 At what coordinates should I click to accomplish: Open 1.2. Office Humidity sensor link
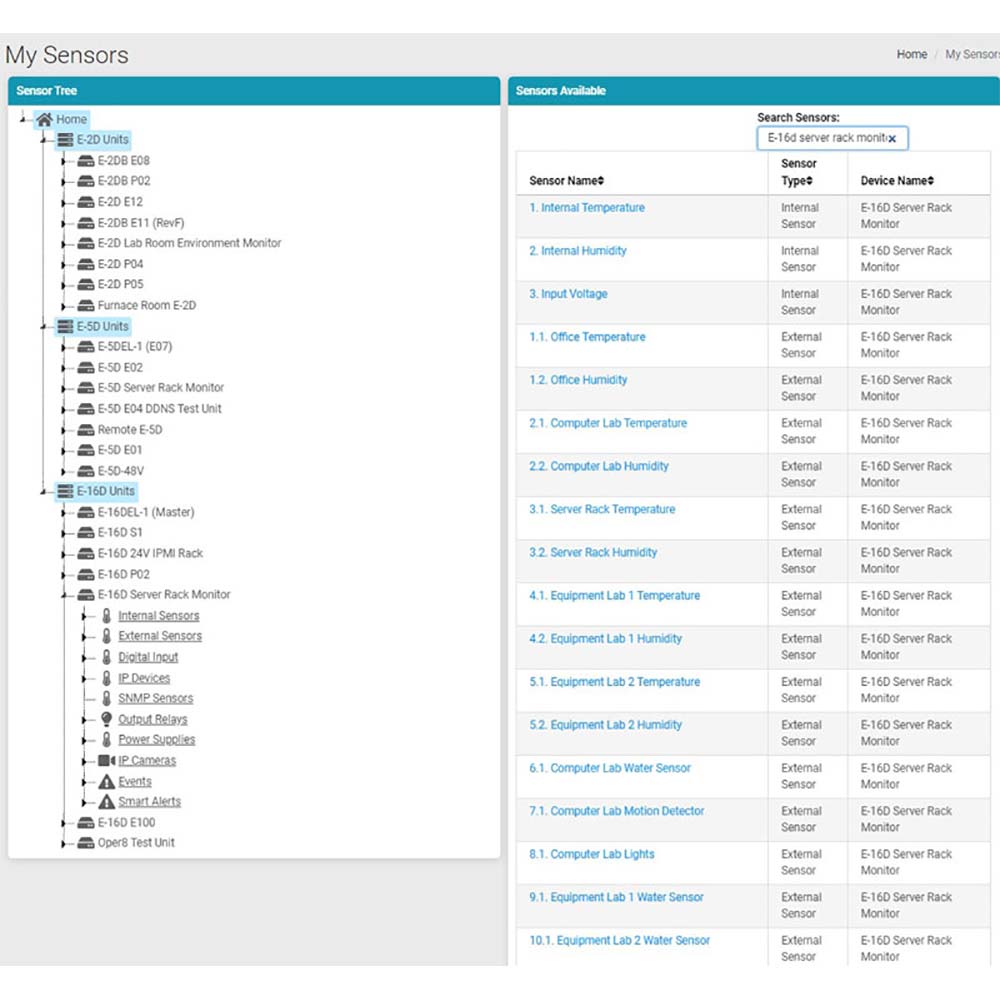point(578,380)
